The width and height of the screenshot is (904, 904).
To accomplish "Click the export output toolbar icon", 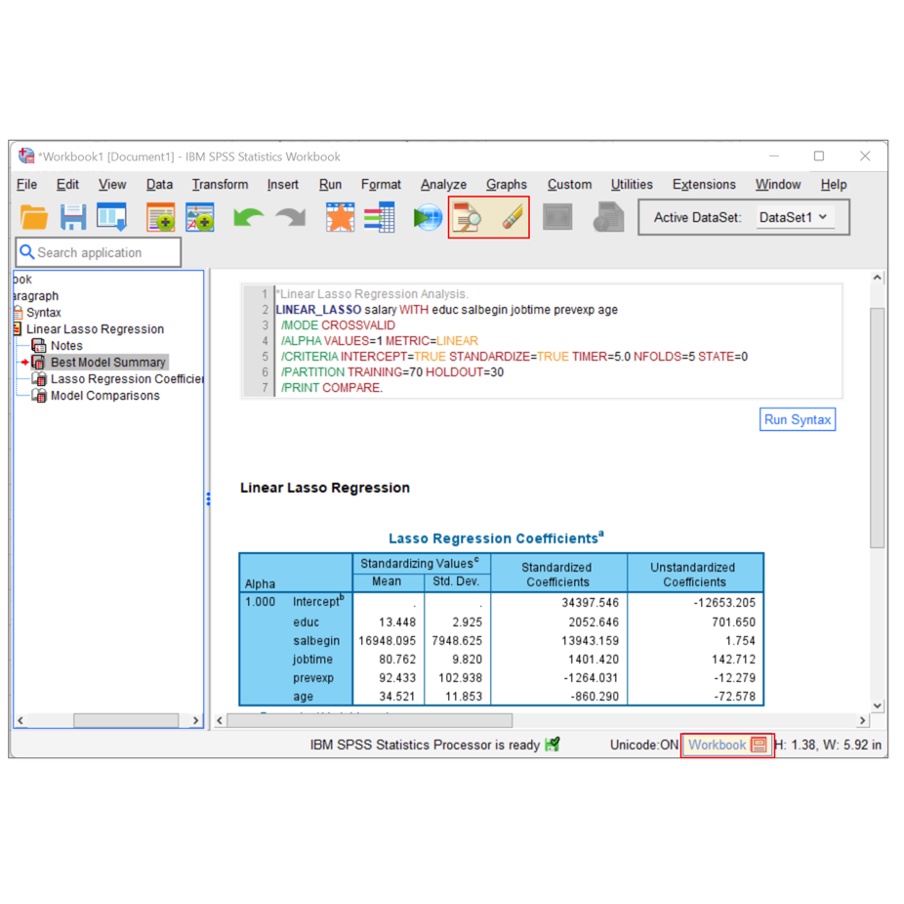I will pos(112,217).
